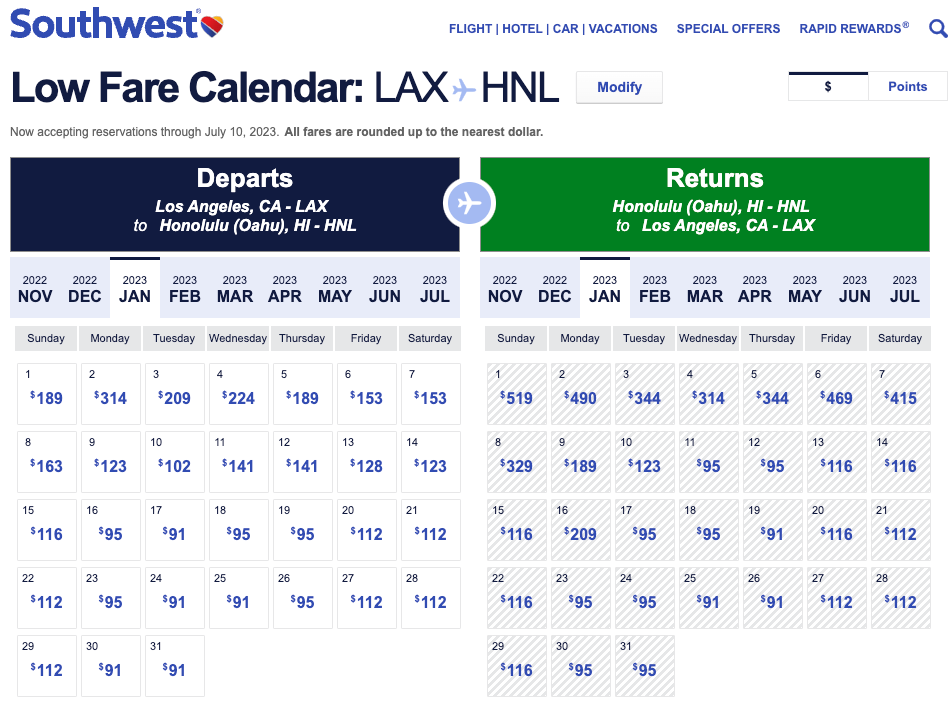Select the Departs DEC 2022 tab
Screen dimensions: 951x705
[85, 288]
